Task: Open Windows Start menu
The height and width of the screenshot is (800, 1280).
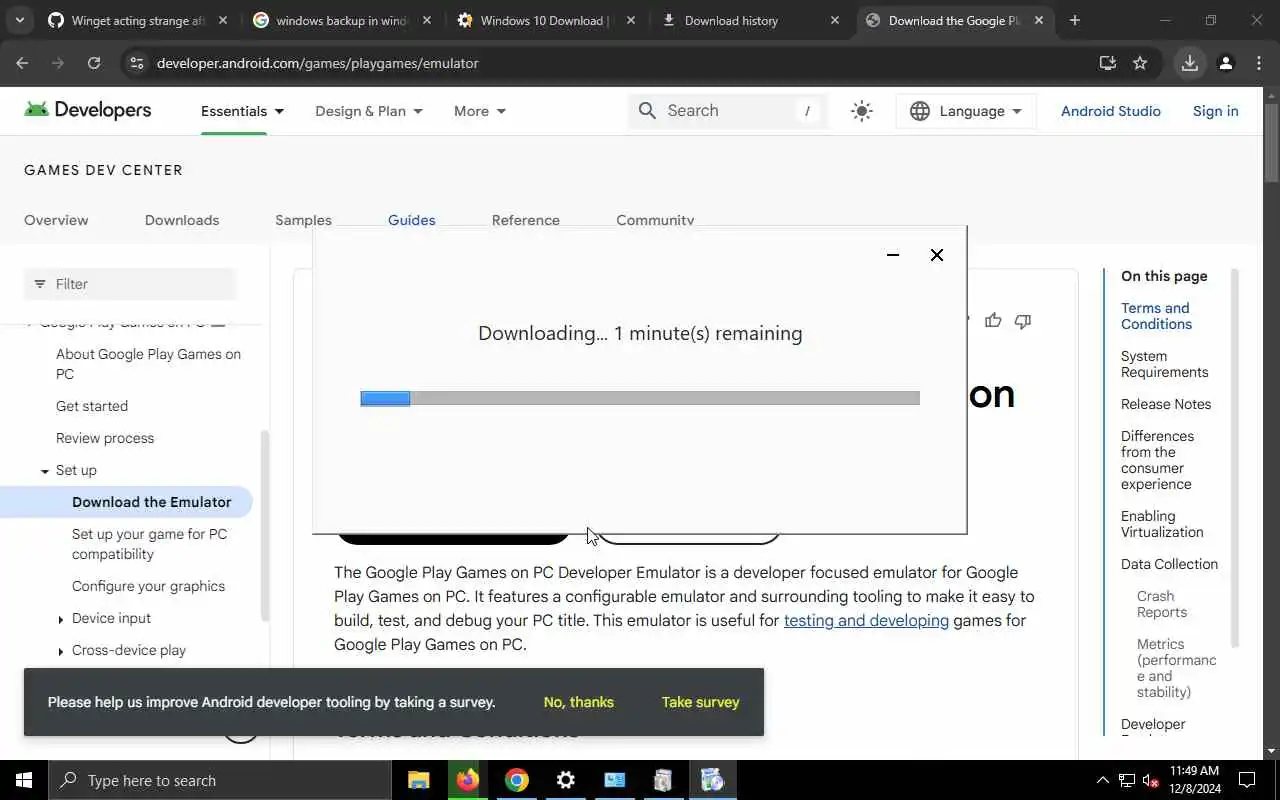Action: coord(24,780)
